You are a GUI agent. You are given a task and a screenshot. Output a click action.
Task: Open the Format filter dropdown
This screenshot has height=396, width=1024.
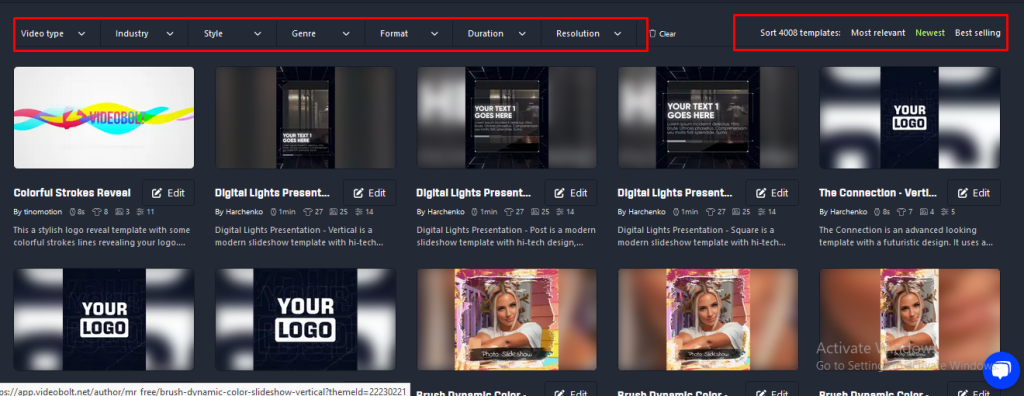point(409,33)
